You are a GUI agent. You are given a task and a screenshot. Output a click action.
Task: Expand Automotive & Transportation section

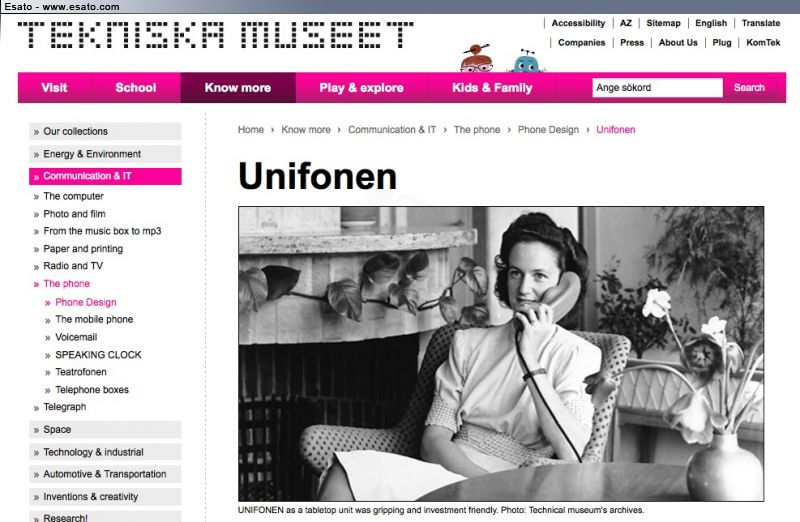(105, 474)
